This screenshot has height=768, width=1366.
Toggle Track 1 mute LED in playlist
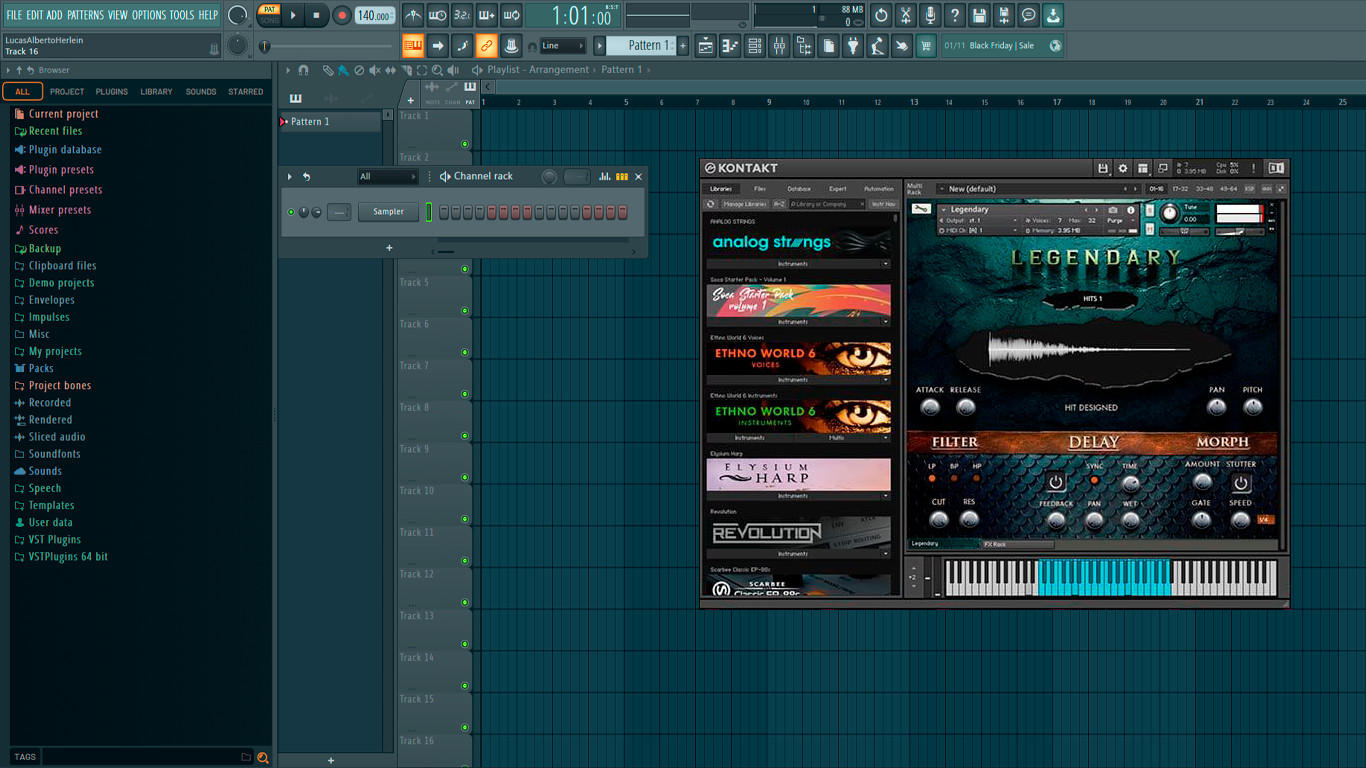[x=465, y=144]
